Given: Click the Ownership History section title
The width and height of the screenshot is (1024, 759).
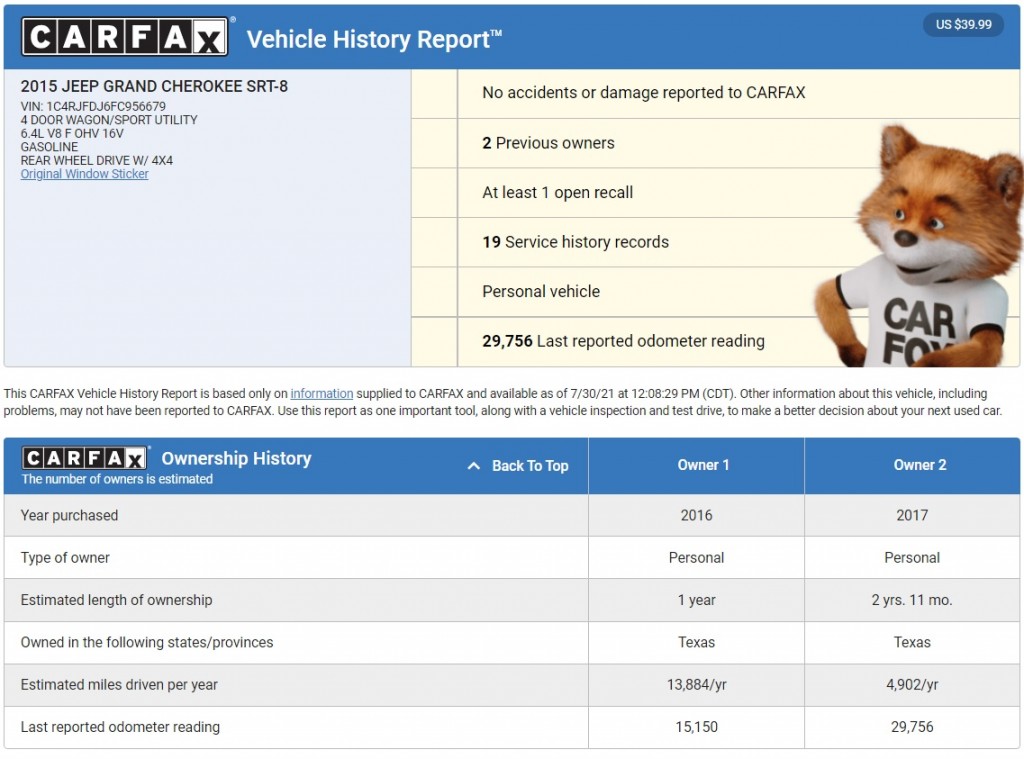Looking at the screenshot, I should (x=236, y=458).
